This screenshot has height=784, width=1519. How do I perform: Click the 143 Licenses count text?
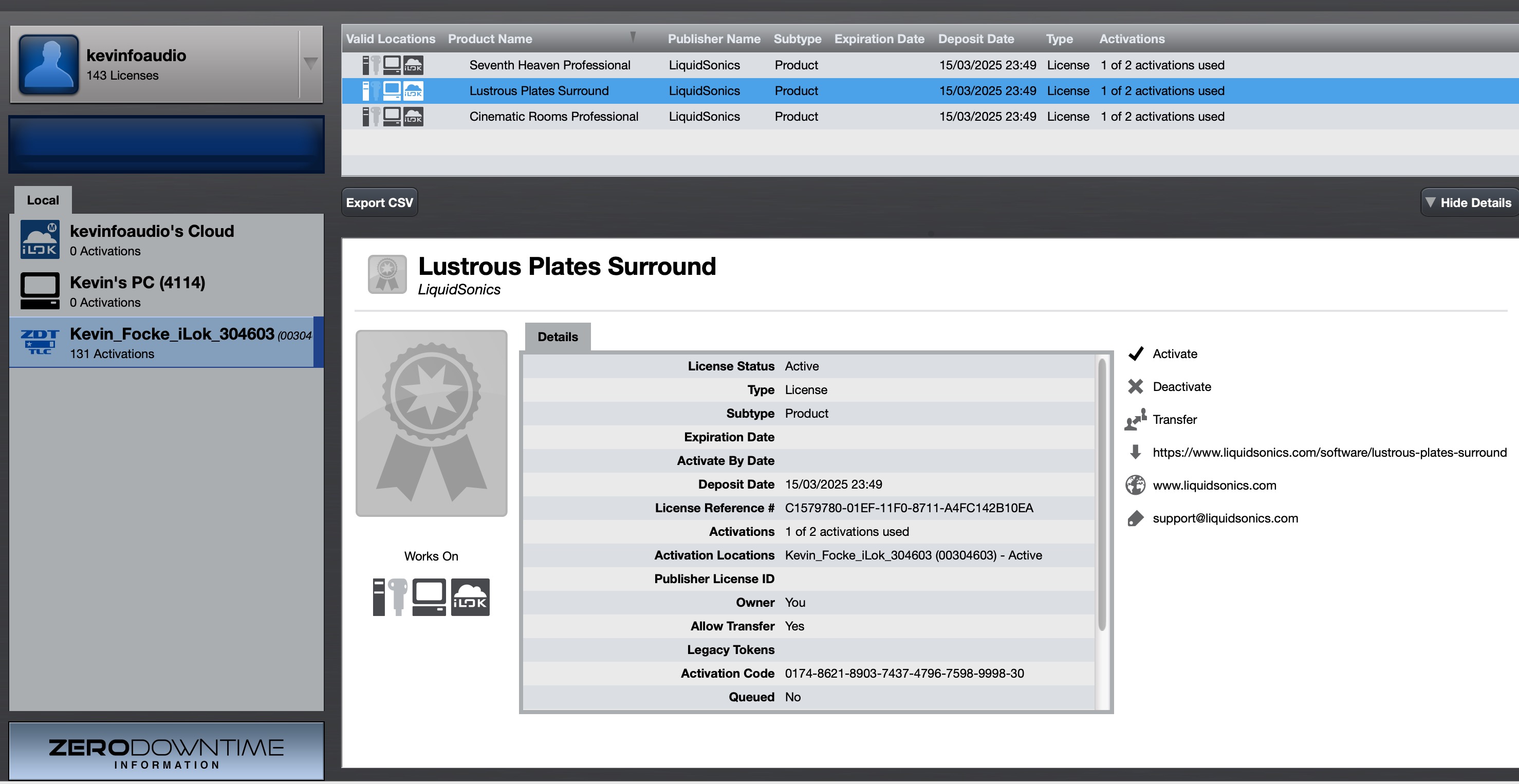(122, 76)
